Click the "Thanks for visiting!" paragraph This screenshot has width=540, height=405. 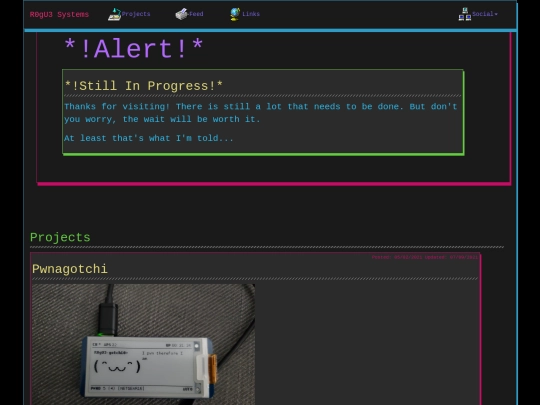261,113
